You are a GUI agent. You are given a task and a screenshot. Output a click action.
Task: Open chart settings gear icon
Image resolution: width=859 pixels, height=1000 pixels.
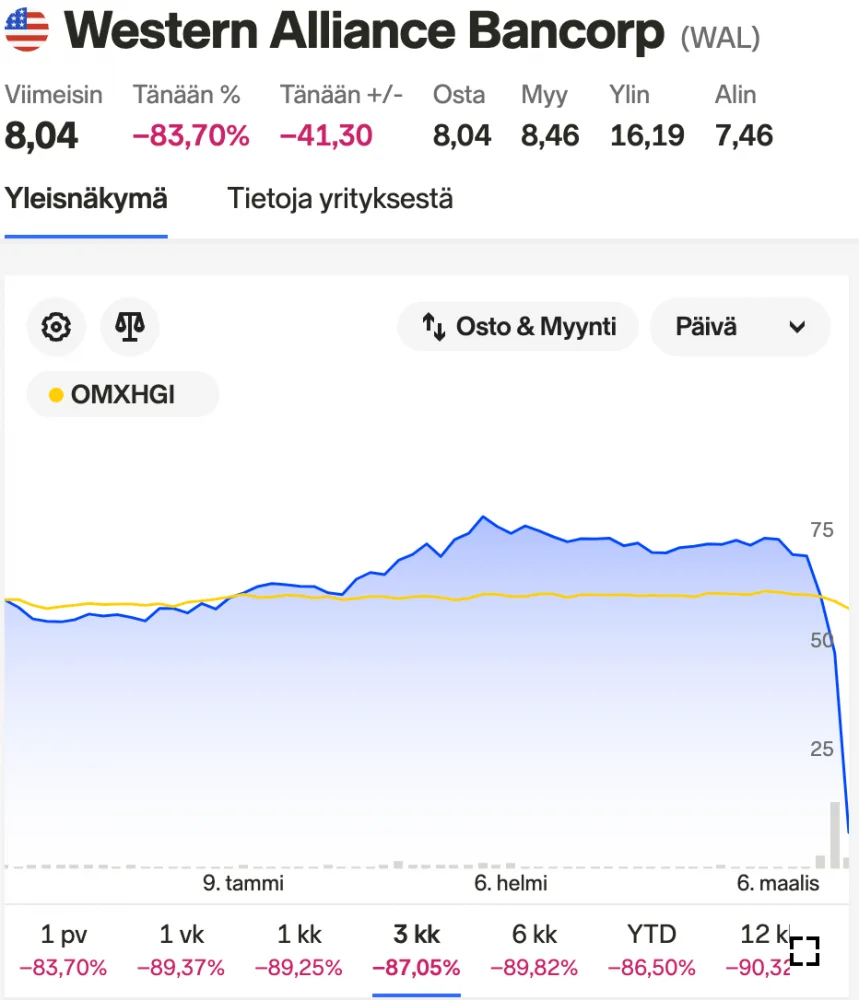pos(56,327)
